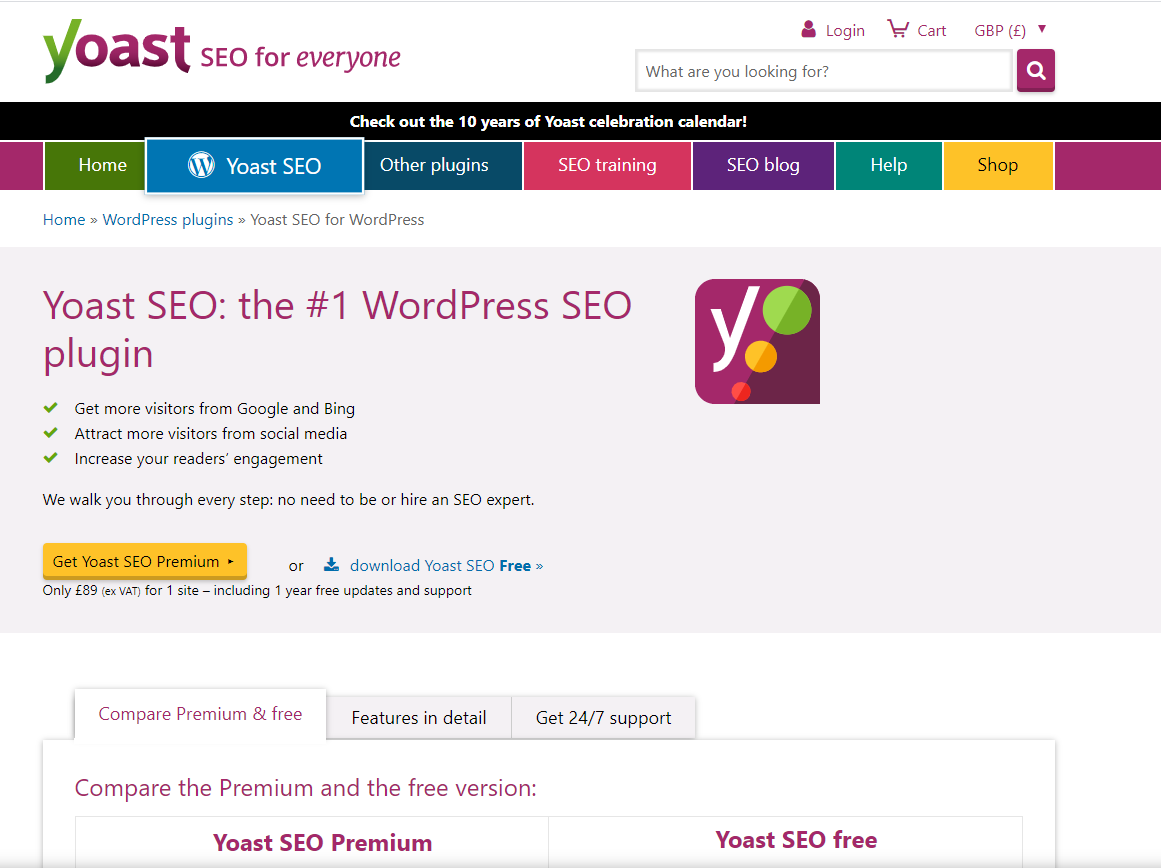
Task: Click download Yoast SEO Free link
Action: coord(446,566)
